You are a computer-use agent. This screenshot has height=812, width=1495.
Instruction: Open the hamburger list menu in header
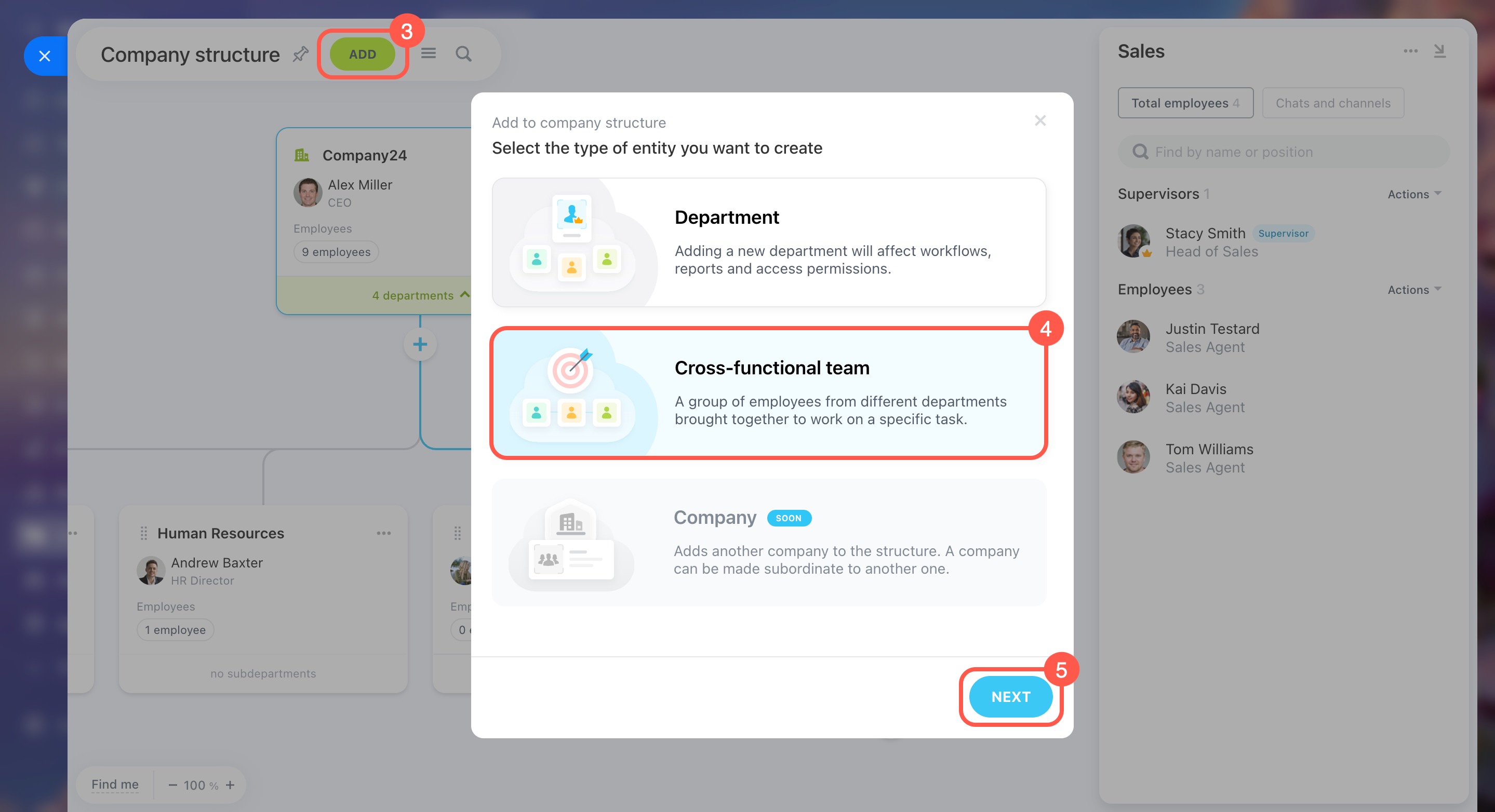click(429, 53)
